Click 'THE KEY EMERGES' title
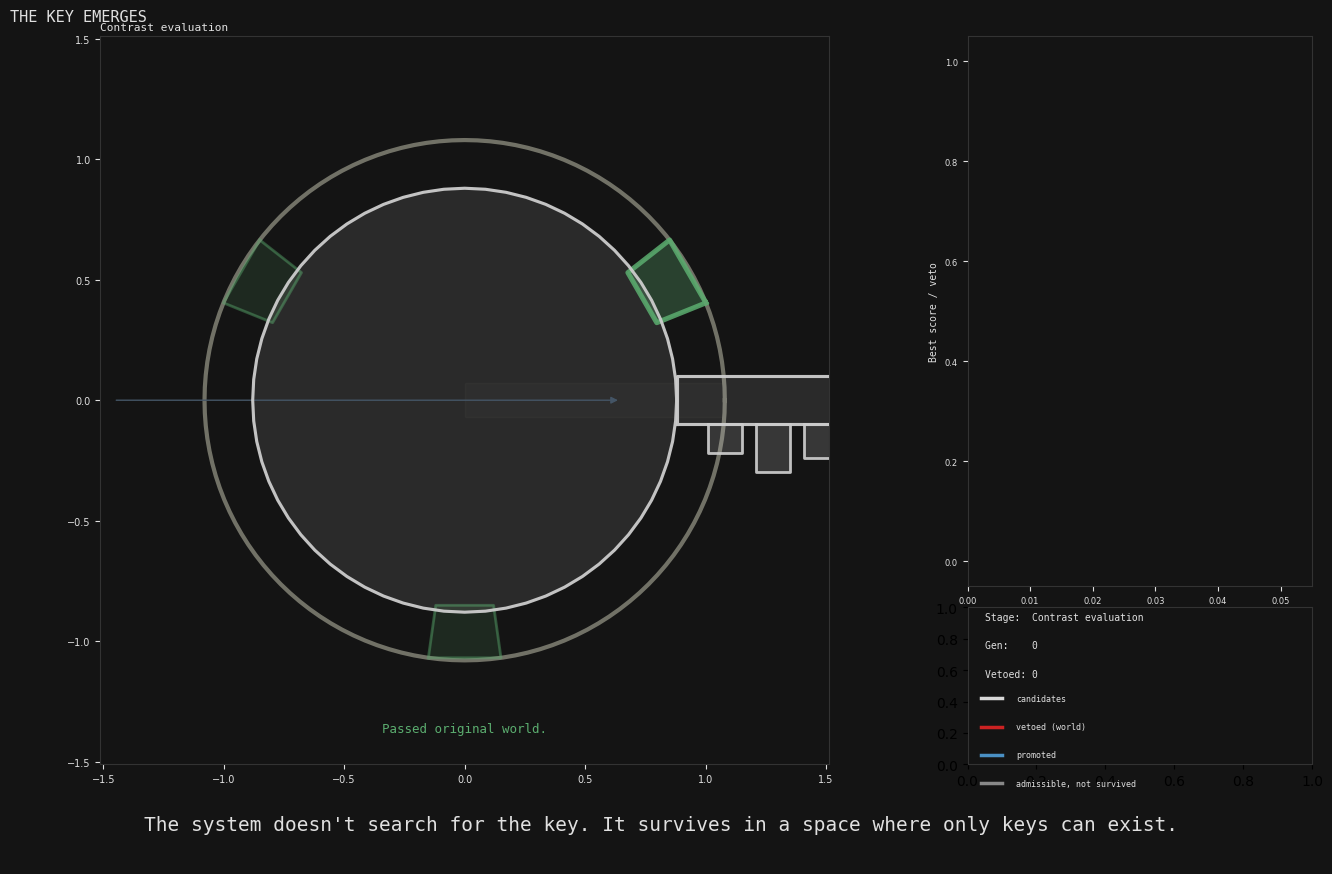This screenshot has width=1332, height=874. pos(78,17)
